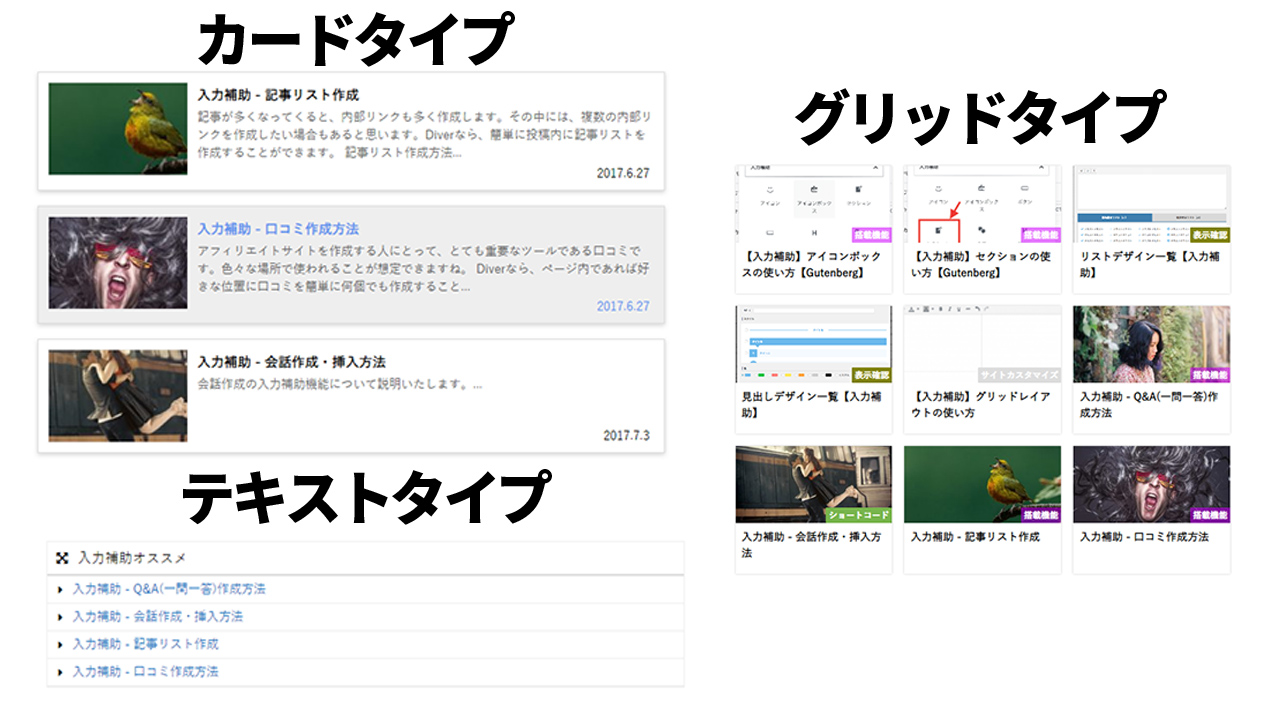Click the 搭載機能 badge on the Q&A grid card
This screenshot has height=720, width=1280.
coord(1209,375)
